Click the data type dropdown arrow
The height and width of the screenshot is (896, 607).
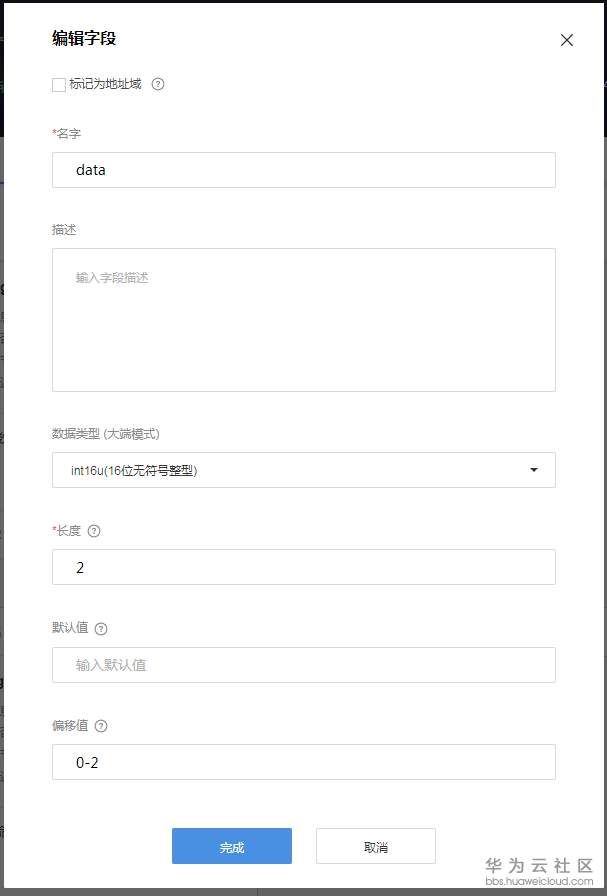[534, 470]
